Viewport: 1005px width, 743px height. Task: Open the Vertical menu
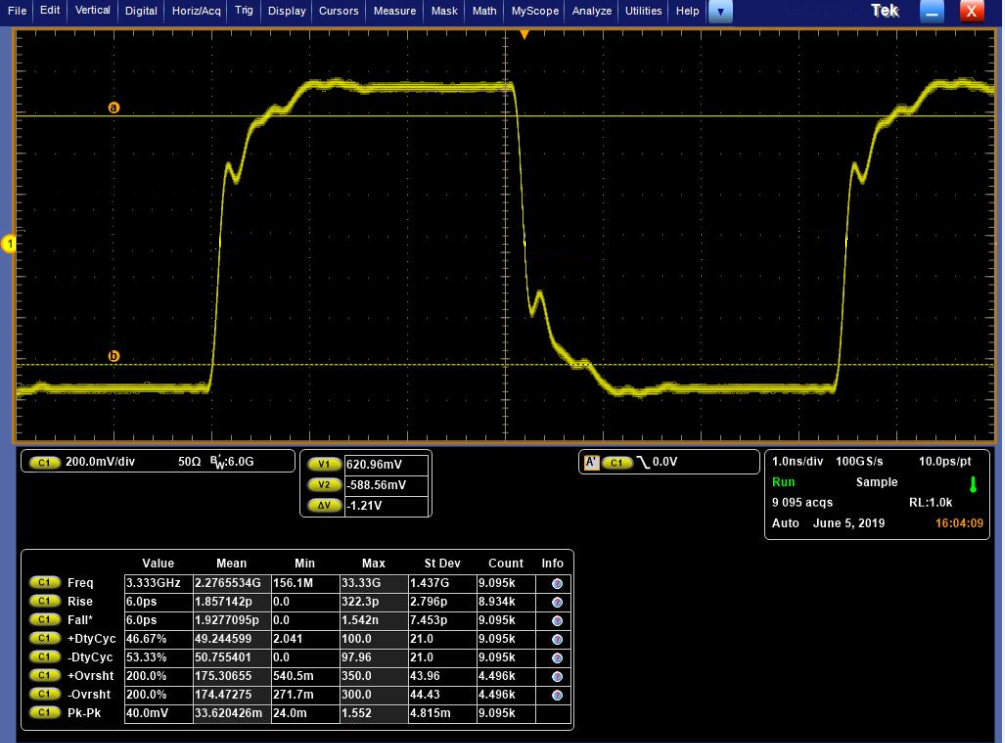[x=93, y=11]
